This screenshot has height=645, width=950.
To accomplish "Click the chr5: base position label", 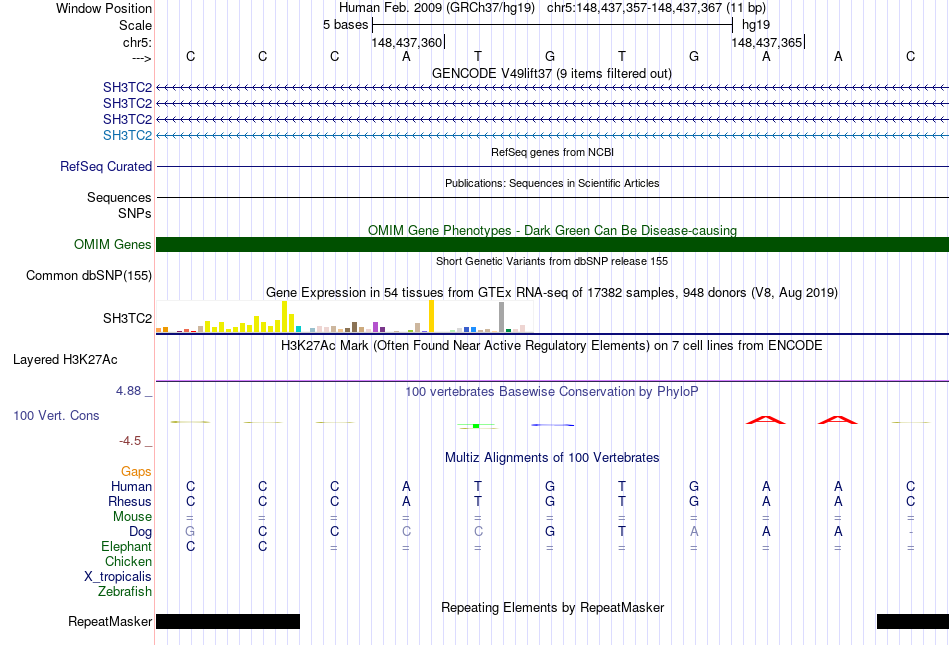I will tap(137, 42).
